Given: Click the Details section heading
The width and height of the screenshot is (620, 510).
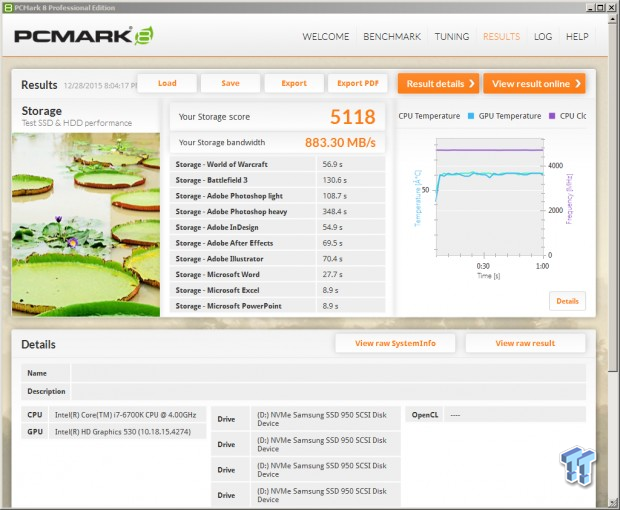Looking at the screenshot, I should pyautogui.click(x=38, y=344).
